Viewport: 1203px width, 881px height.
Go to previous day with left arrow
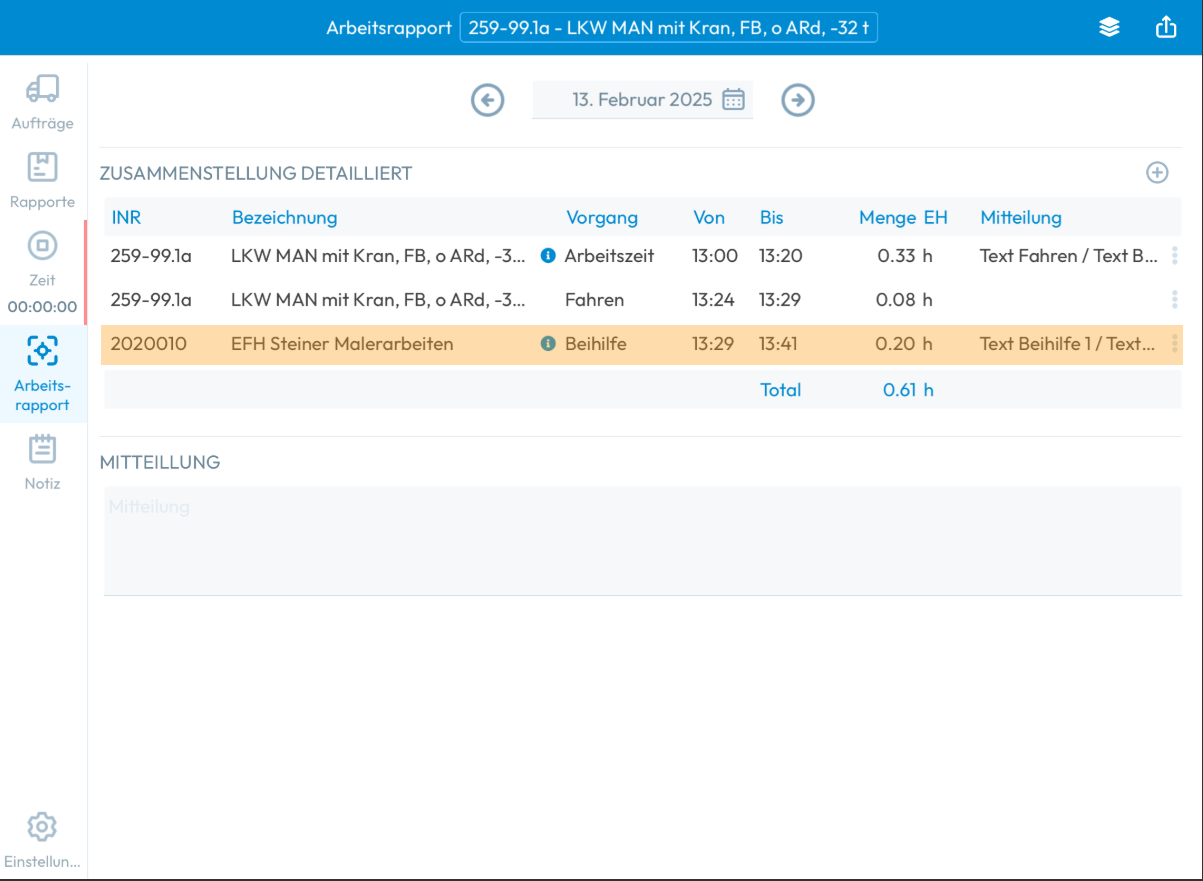point(488,100)
